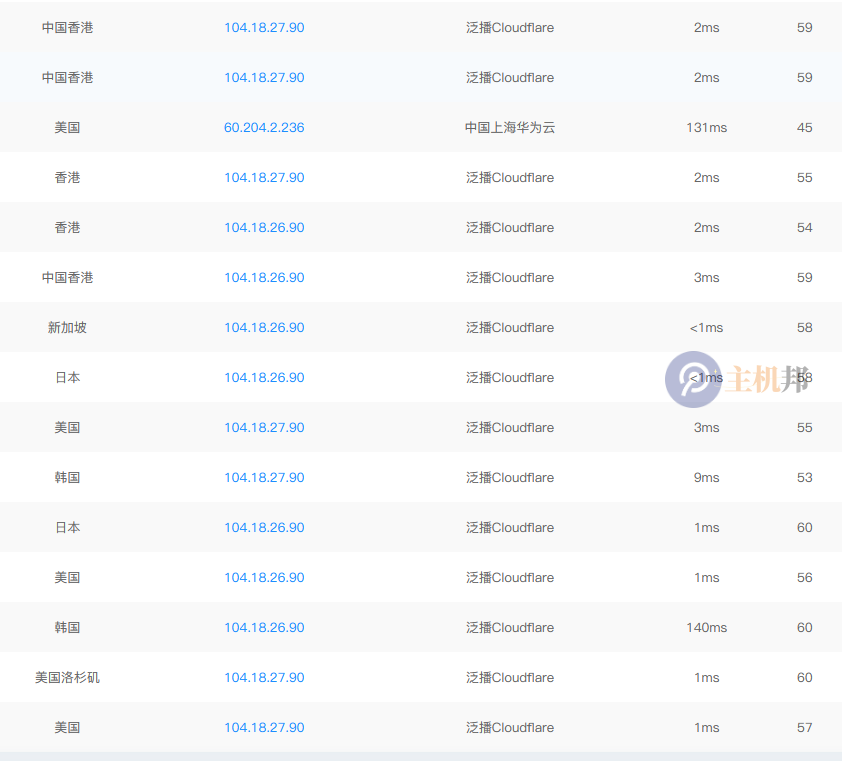This screenshot has width=842, height=761.
Task: Open the IP link in the 韩国 9ms row
Action: (x=264, y=477)
